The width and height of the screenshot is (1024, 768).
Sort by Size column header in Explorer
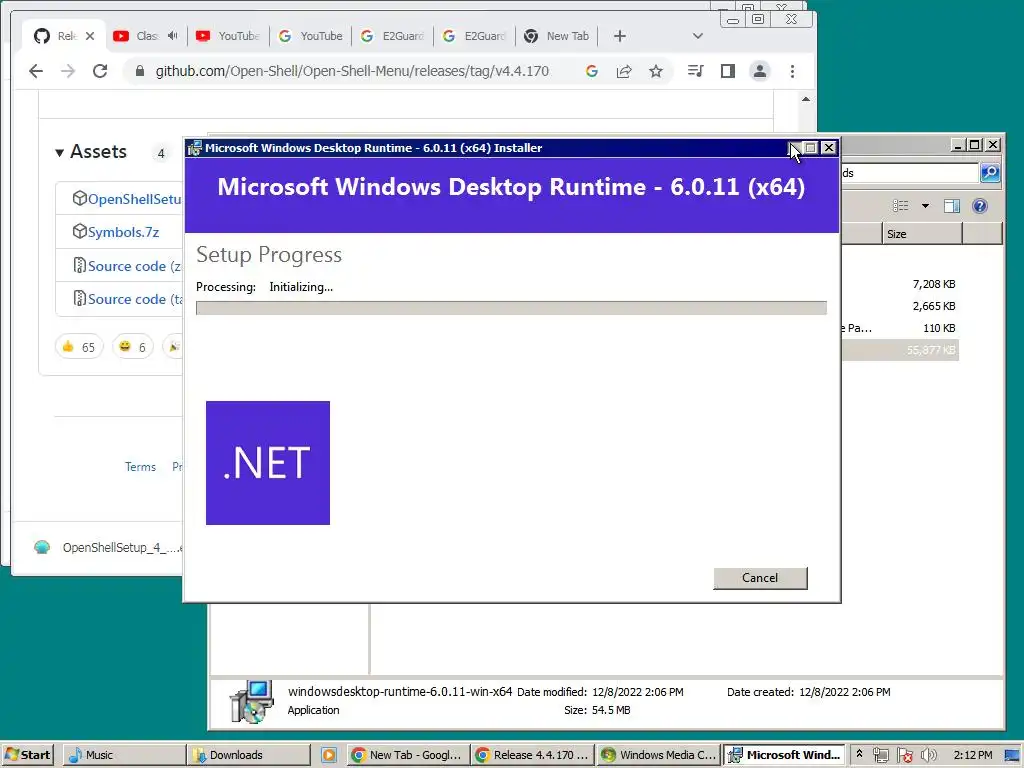coord(922,234)
